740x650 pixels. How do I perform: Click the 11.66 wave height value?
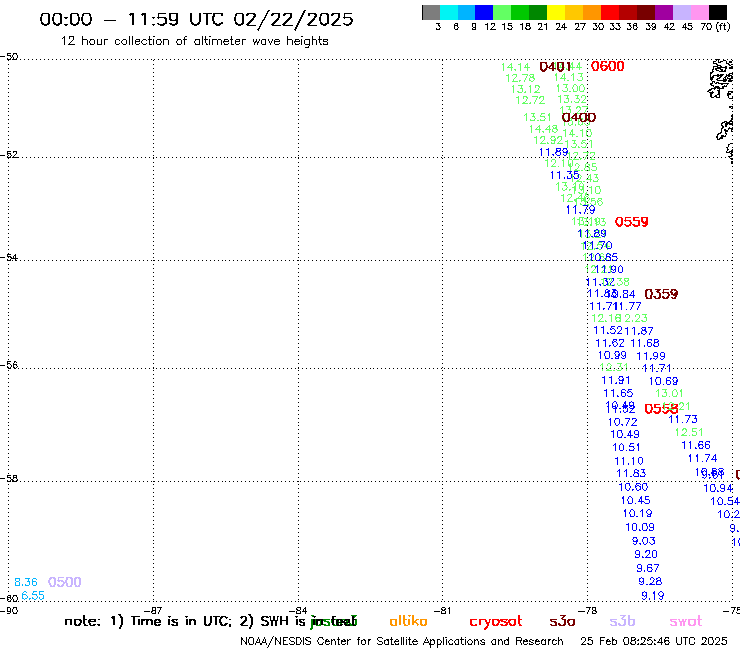(x=696, y=445)
